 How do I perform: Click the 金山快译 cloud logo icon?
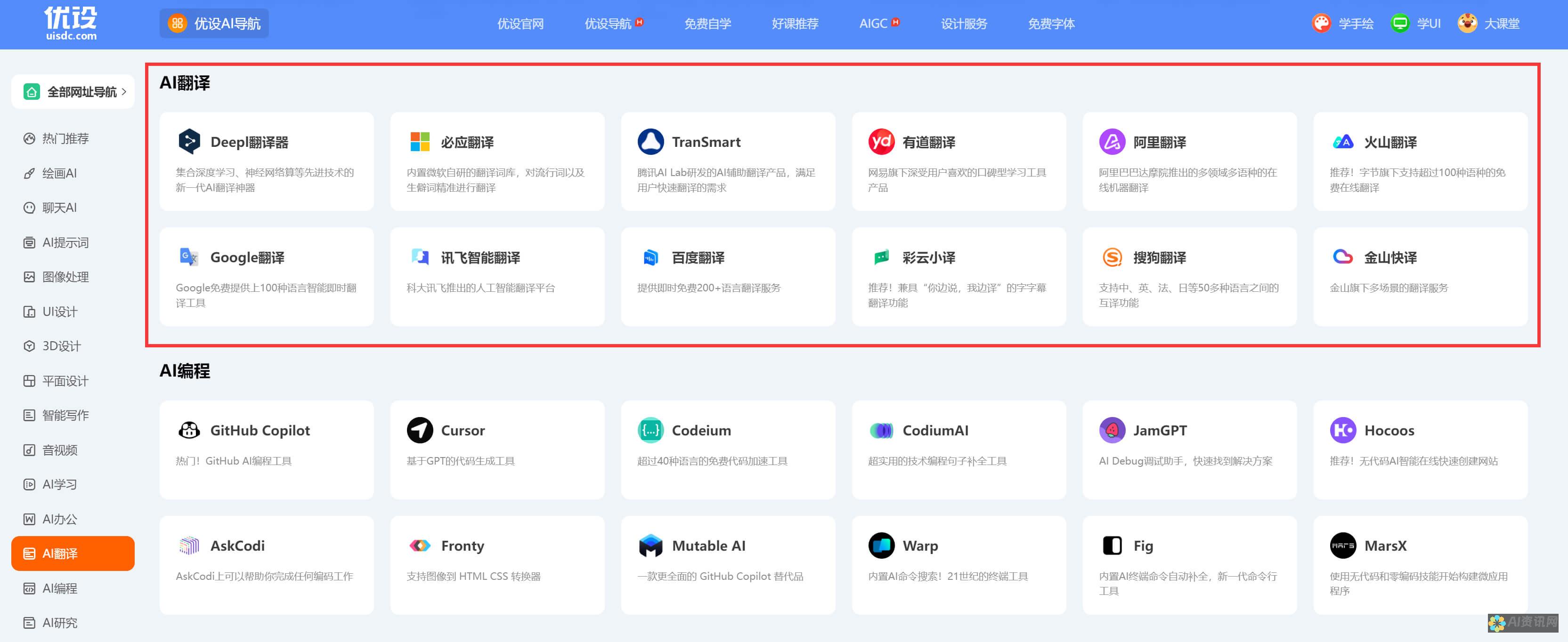click(1342, 257)
